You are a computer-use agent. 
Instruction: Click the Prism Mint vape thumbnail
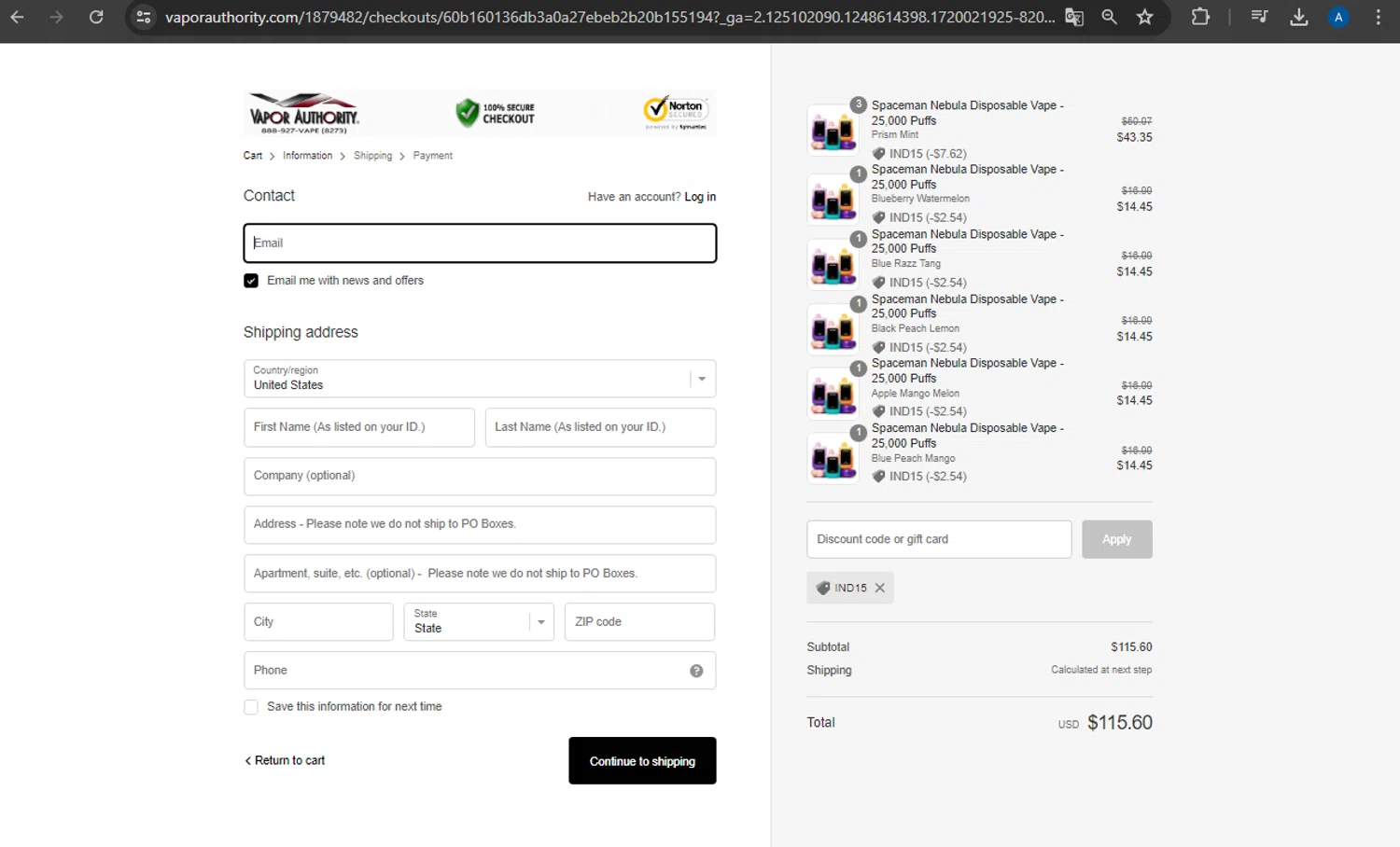pyautogui.click(x=833, y=131)
